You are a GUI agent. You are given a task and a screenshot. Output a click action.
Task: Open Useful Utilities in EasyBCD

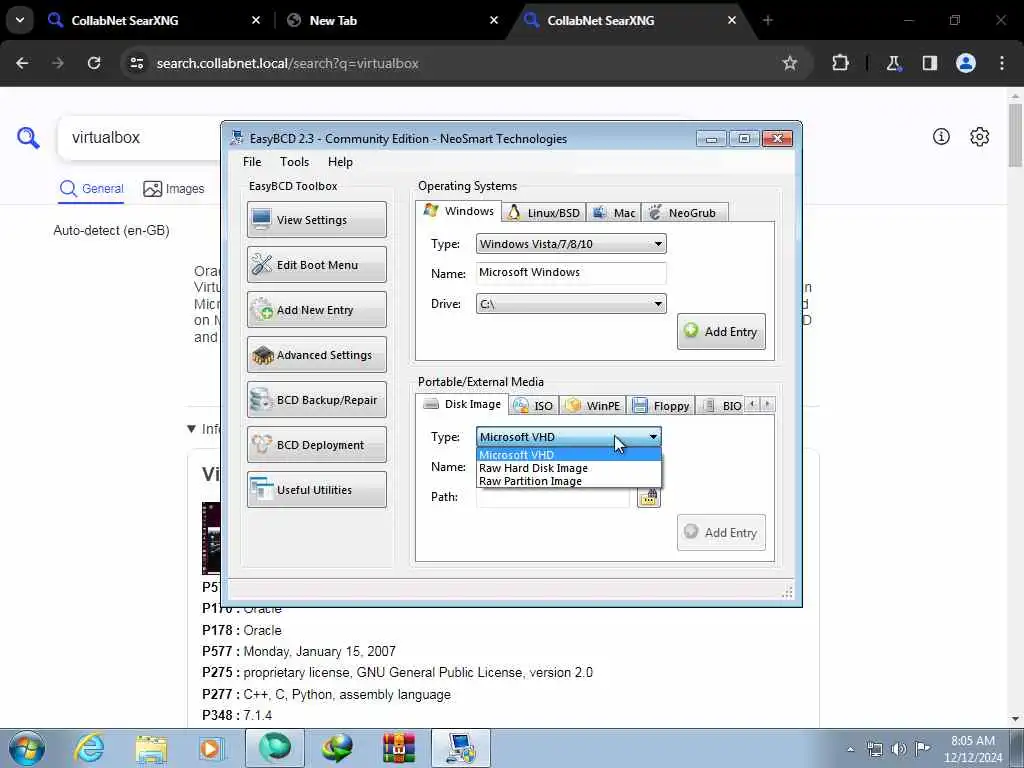(x=317, y=490)
